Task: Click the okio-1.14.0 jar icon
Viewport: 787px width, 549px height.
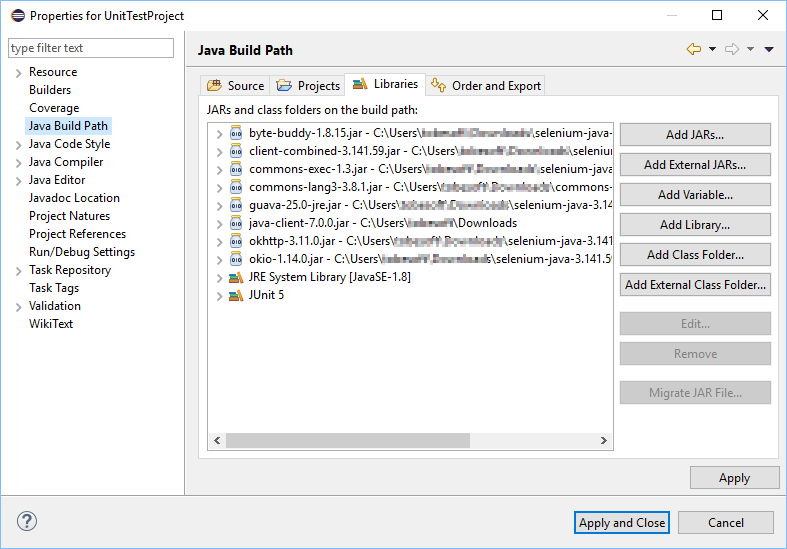Action: pyautogui.click(x=236, y=259)
